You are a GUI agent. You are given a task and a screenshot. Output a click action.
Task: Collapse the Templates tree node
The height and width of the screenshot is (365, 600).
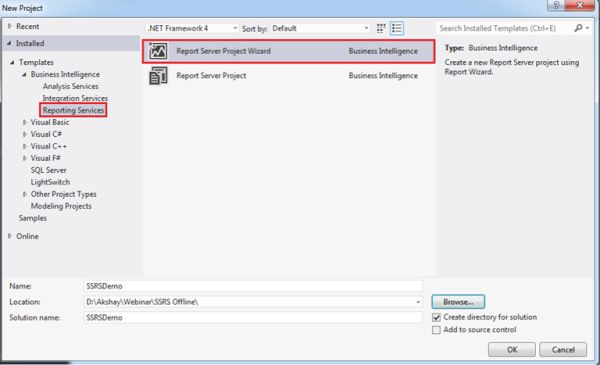pos(12,62)
